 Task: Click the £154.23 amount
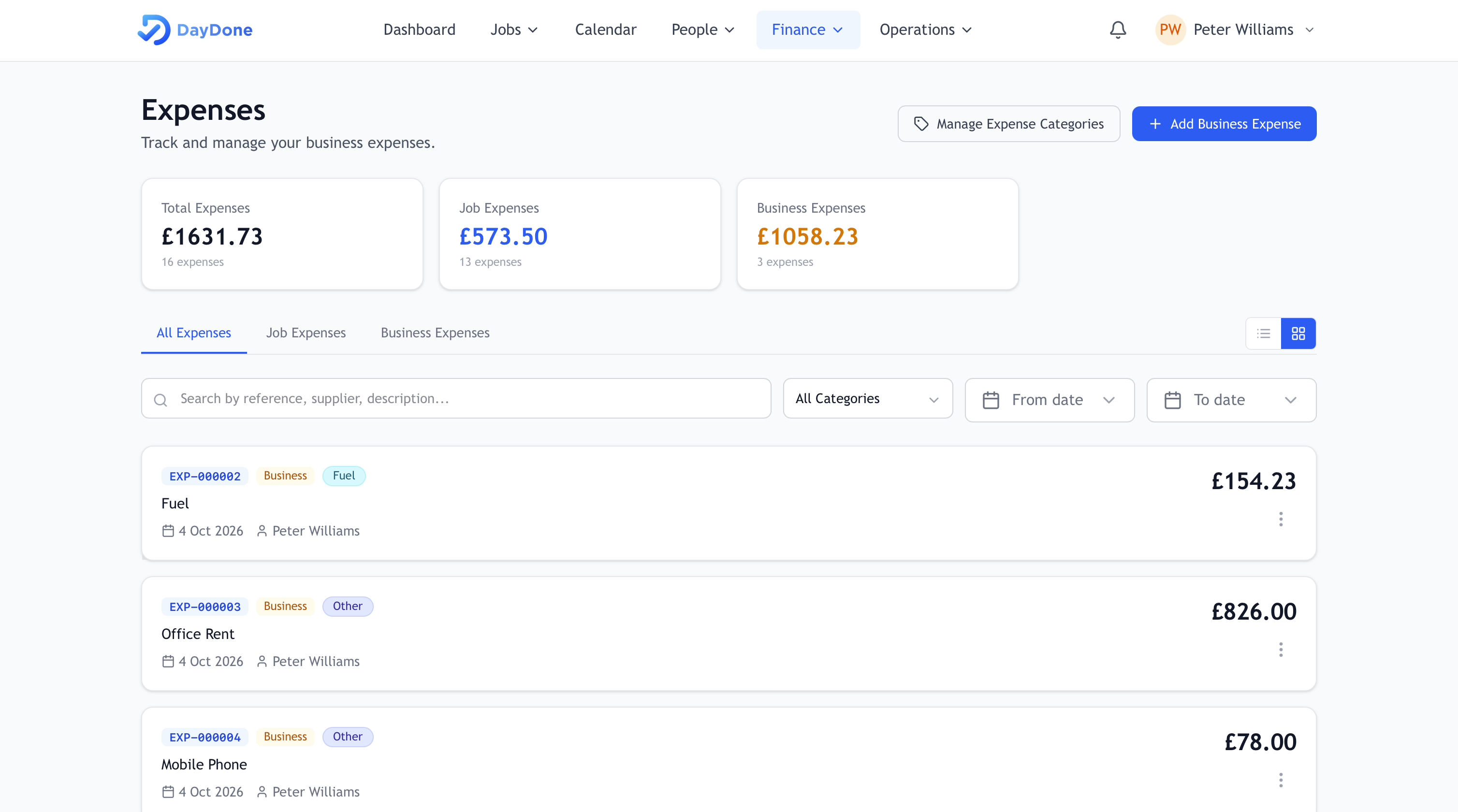(x=1254, y=481)
